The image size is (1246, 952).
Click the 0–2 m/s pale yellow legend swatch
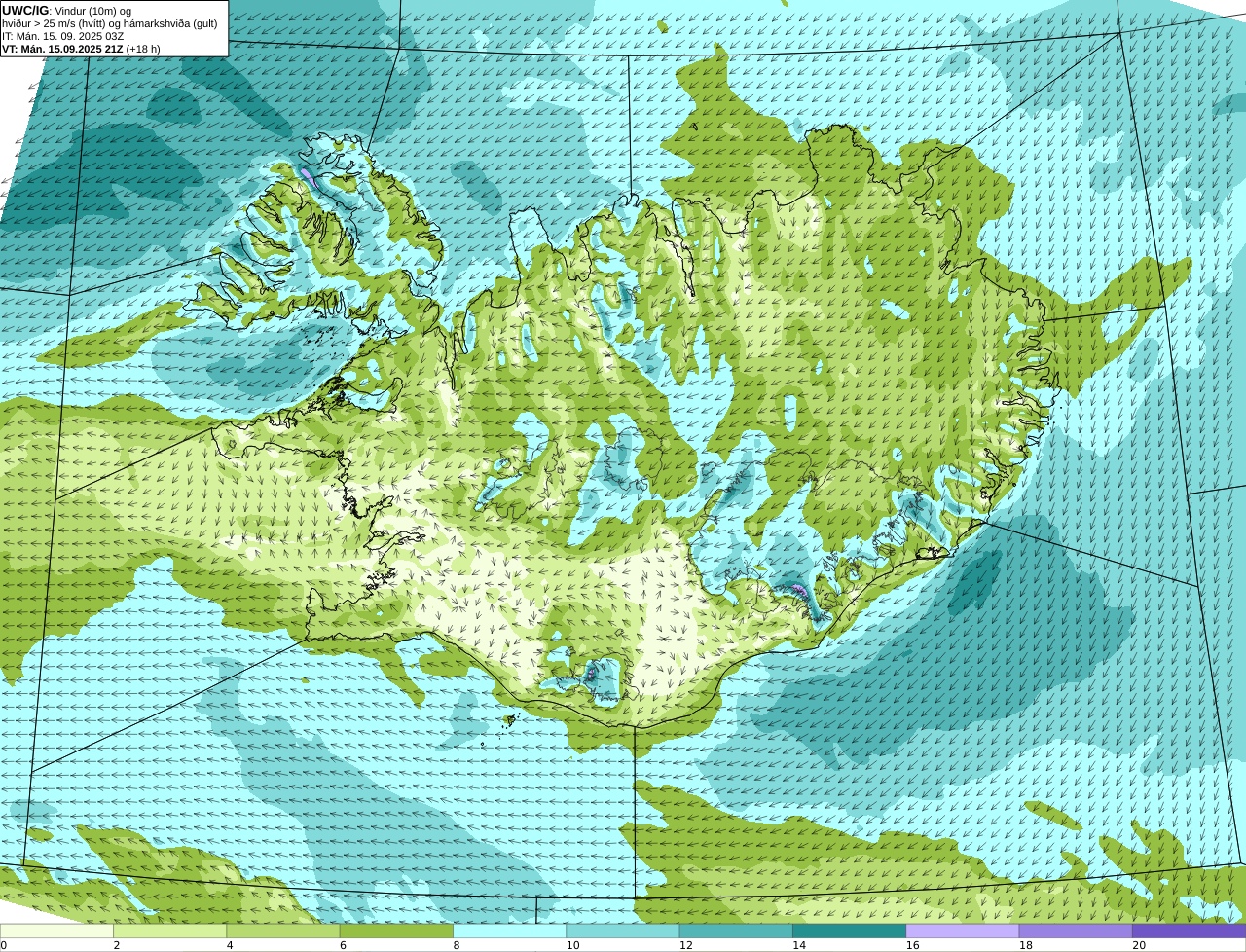click(x=56, y=931)
